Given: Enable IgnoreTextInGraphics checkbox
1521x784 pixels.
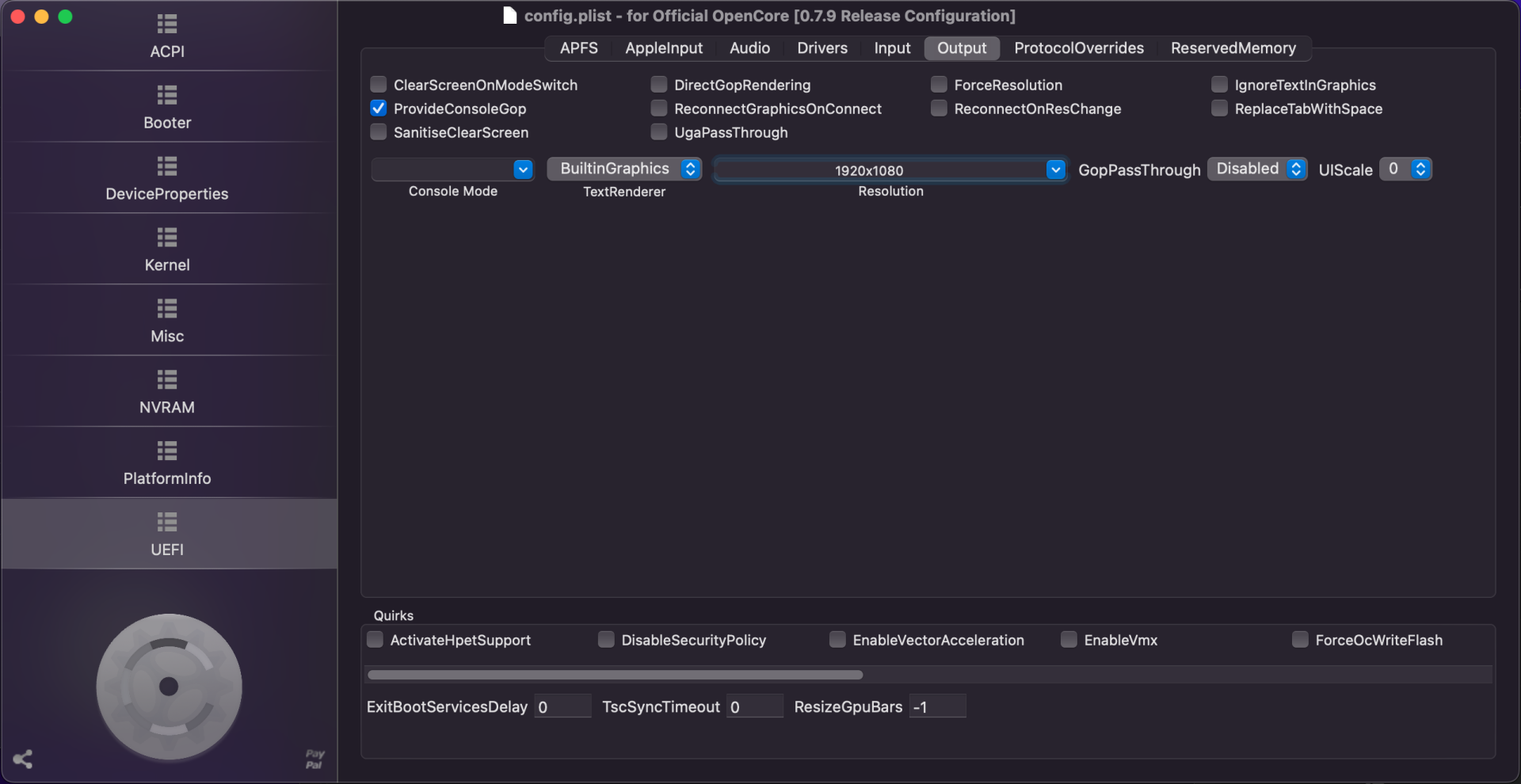Looking at the screenshot, I should [1220, 85].
